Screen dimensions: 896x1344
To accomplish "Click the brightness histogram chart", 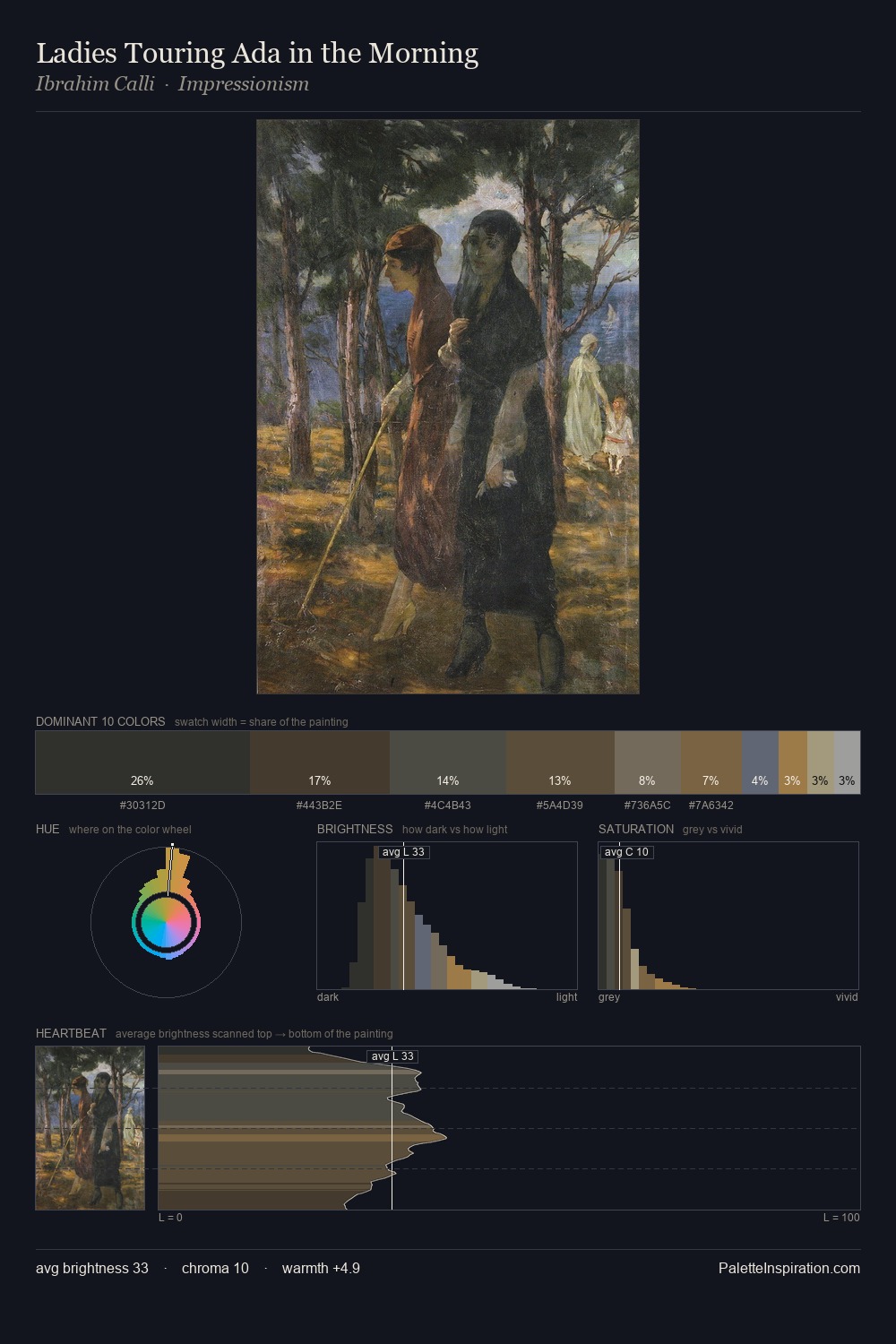I will 447,916.
